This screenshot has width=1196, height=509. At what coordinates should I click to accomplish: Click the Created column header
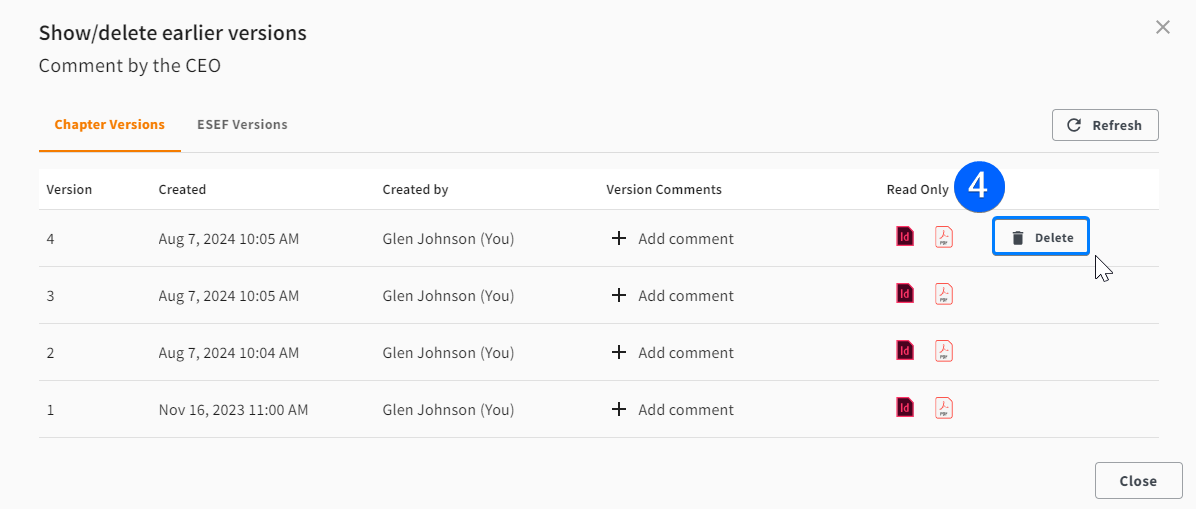coord(182,189)
